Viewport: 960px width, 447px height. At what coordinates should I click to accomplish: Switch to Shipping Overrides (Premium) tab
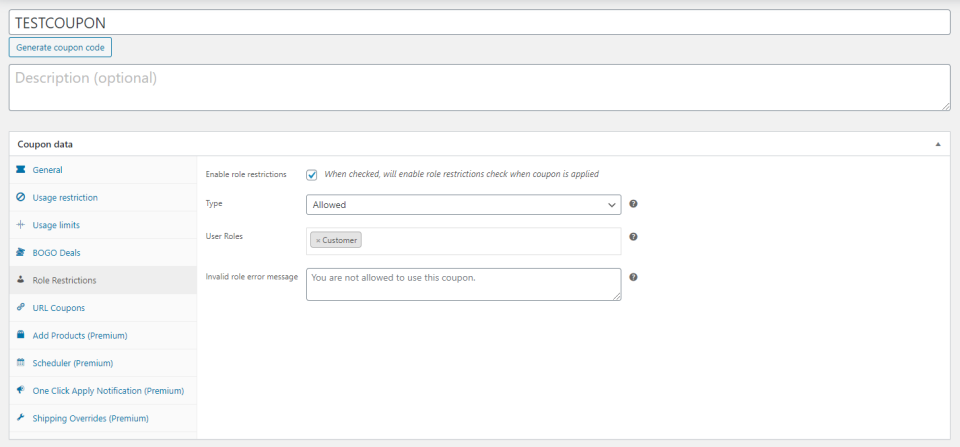[90, 418]
